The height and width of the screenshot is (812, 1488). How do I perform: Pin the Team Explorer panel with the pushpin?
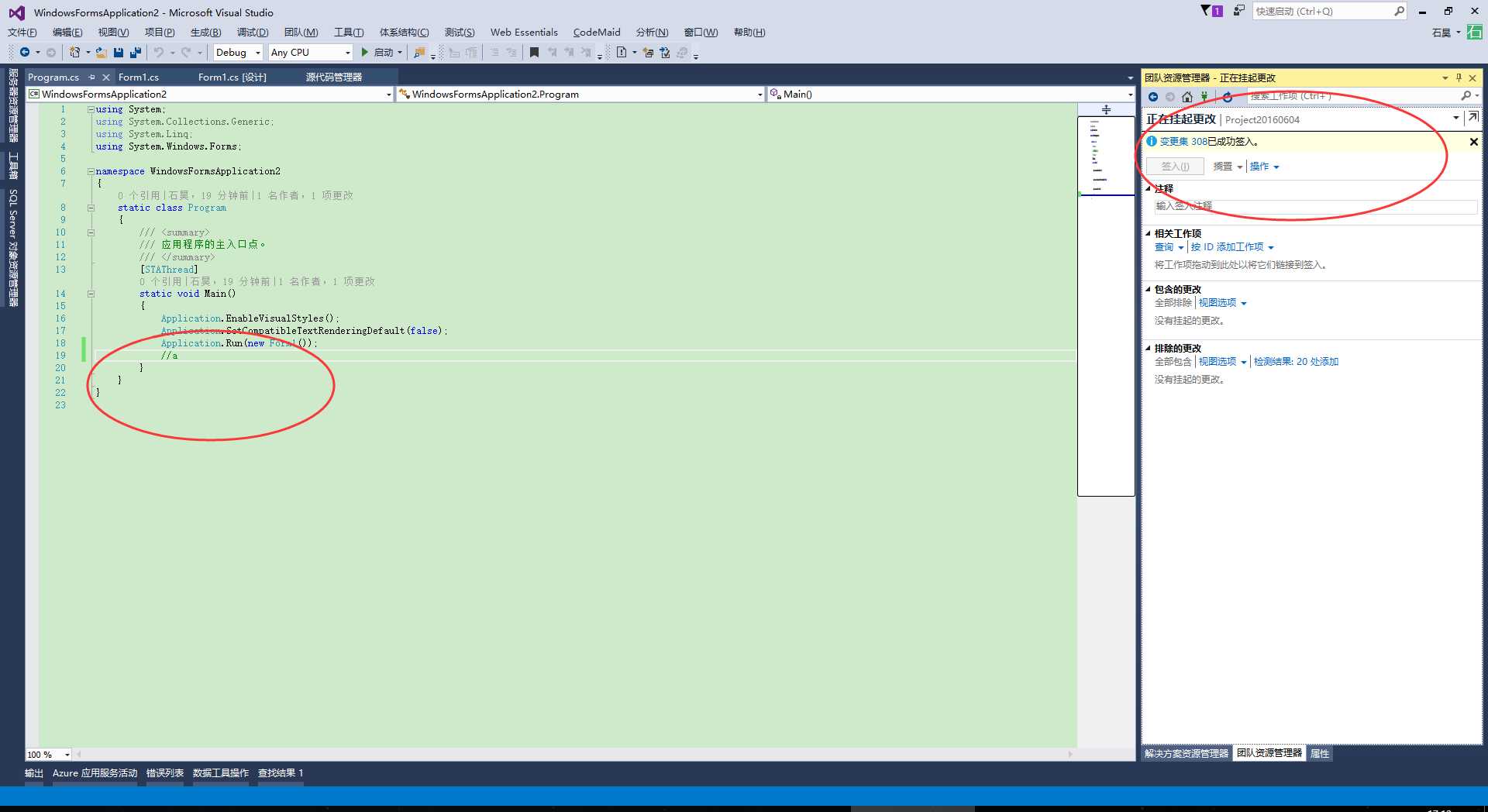[x=1459, y=77]
